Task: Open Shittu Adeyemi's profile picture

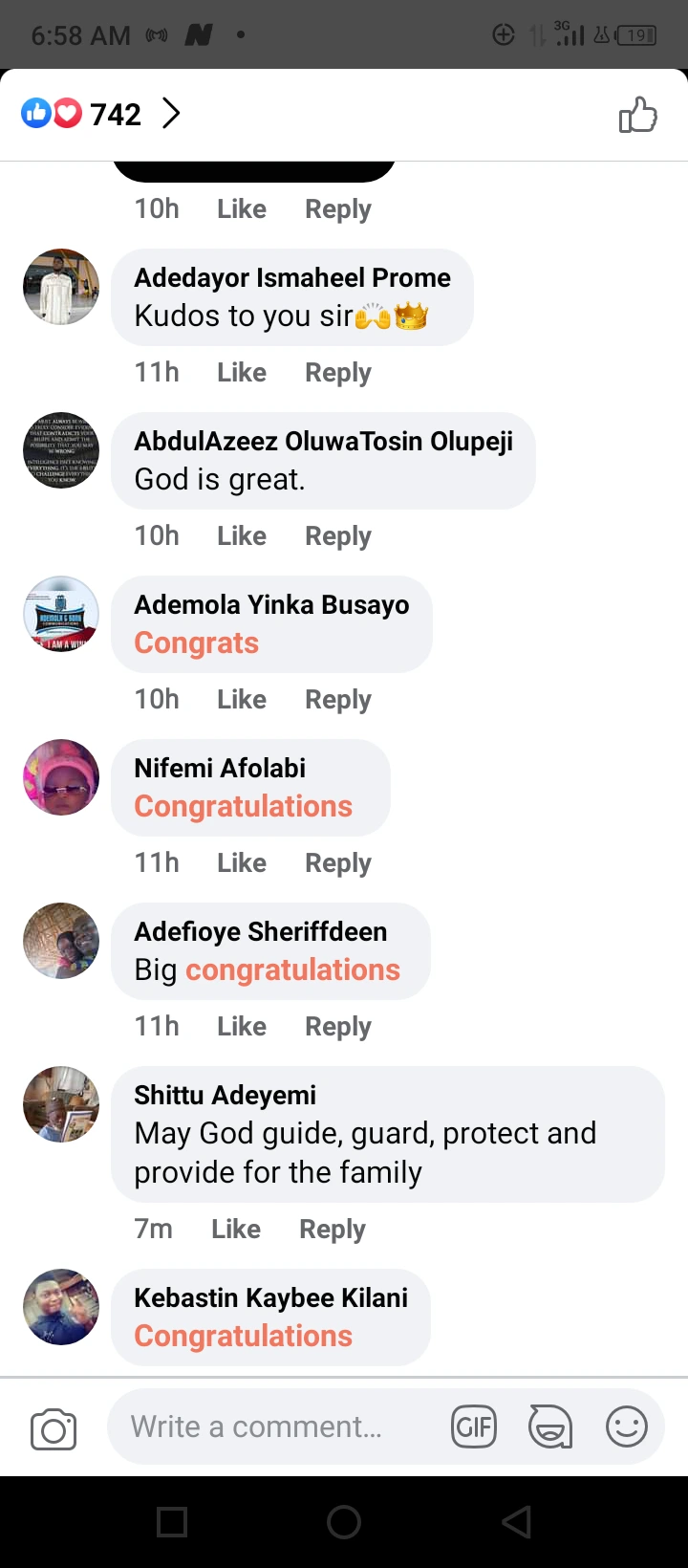Action: pos(61,1104)
